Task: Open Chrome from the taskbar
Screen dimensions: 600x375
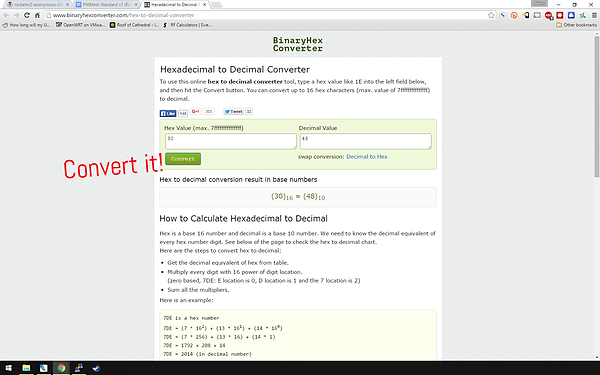Action: [61, 368]
